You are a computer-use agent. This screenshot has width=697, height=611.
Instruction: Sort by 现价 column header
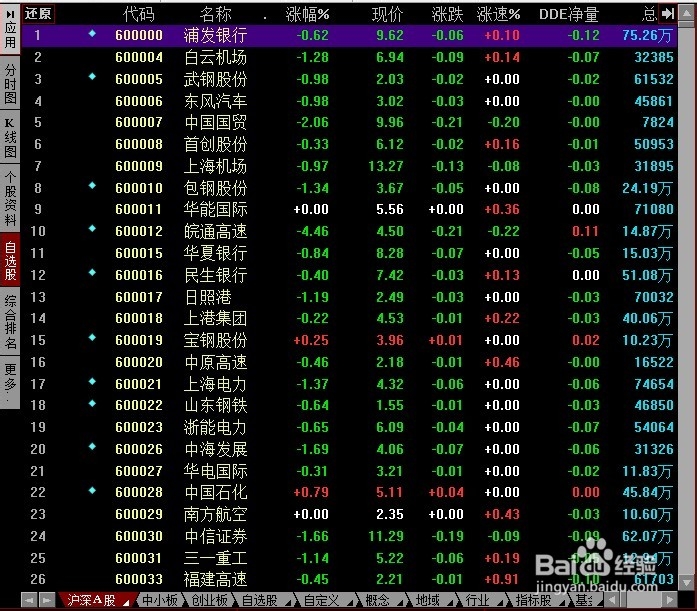(388, 15)
